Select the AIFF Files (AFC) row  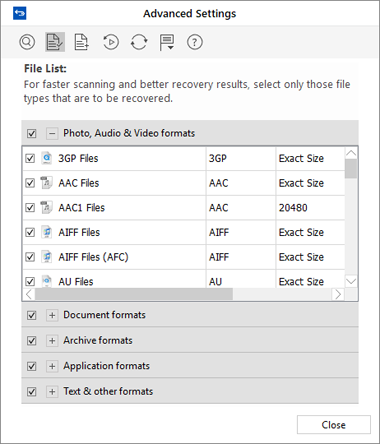(184, 257)
